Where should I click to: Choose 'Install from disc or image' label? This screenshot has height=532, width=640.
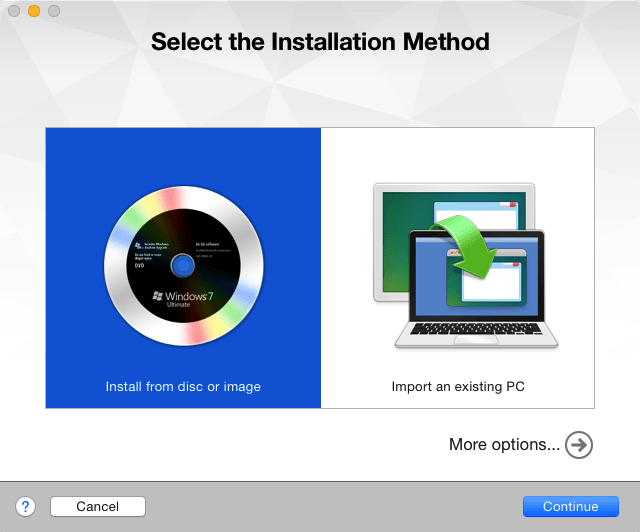pos(183,386)
